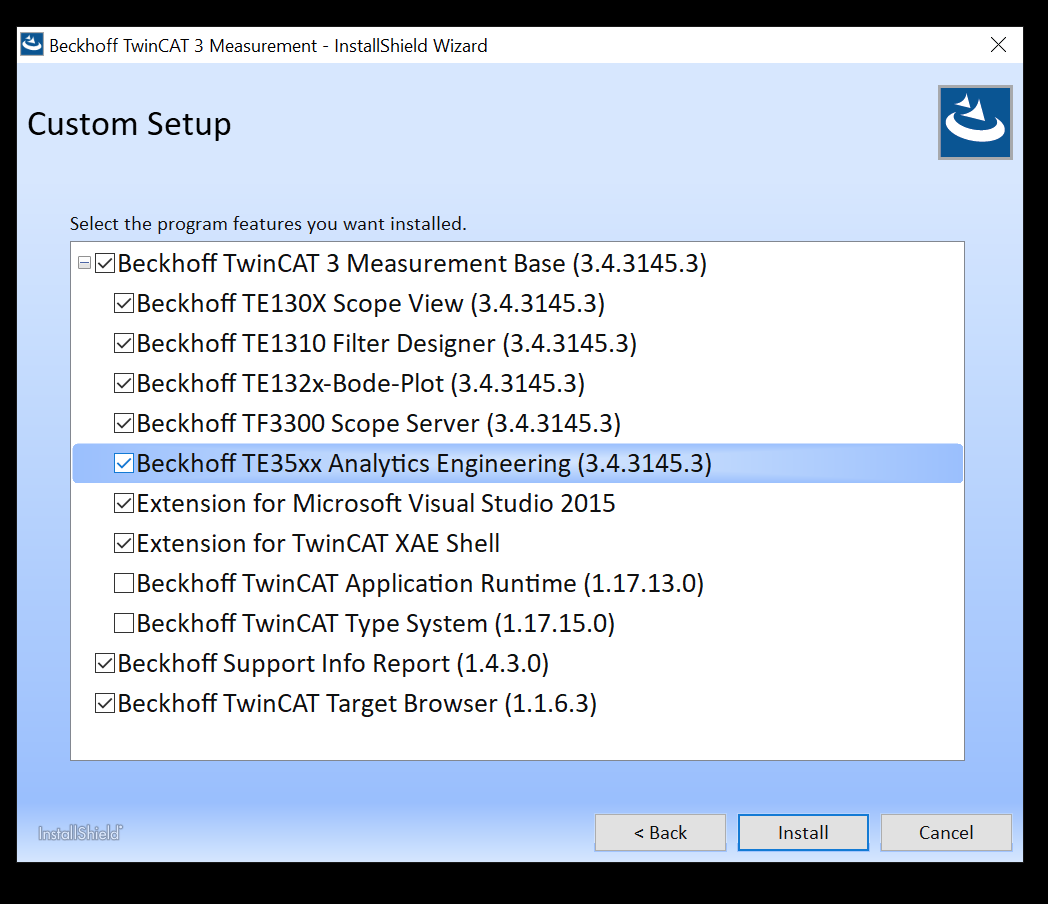Select 'Beckhoff TwinCAT Type System (1.17.15.0)' text
1048x904 pixels.
click(x=375, y=623)
